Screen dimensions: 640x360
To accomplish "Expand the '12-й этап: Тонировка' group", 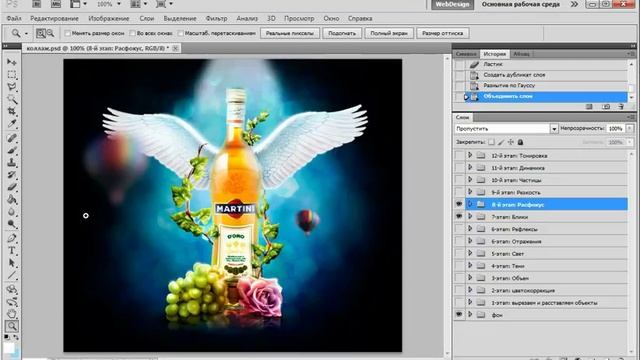I will [x=470, y=155].
